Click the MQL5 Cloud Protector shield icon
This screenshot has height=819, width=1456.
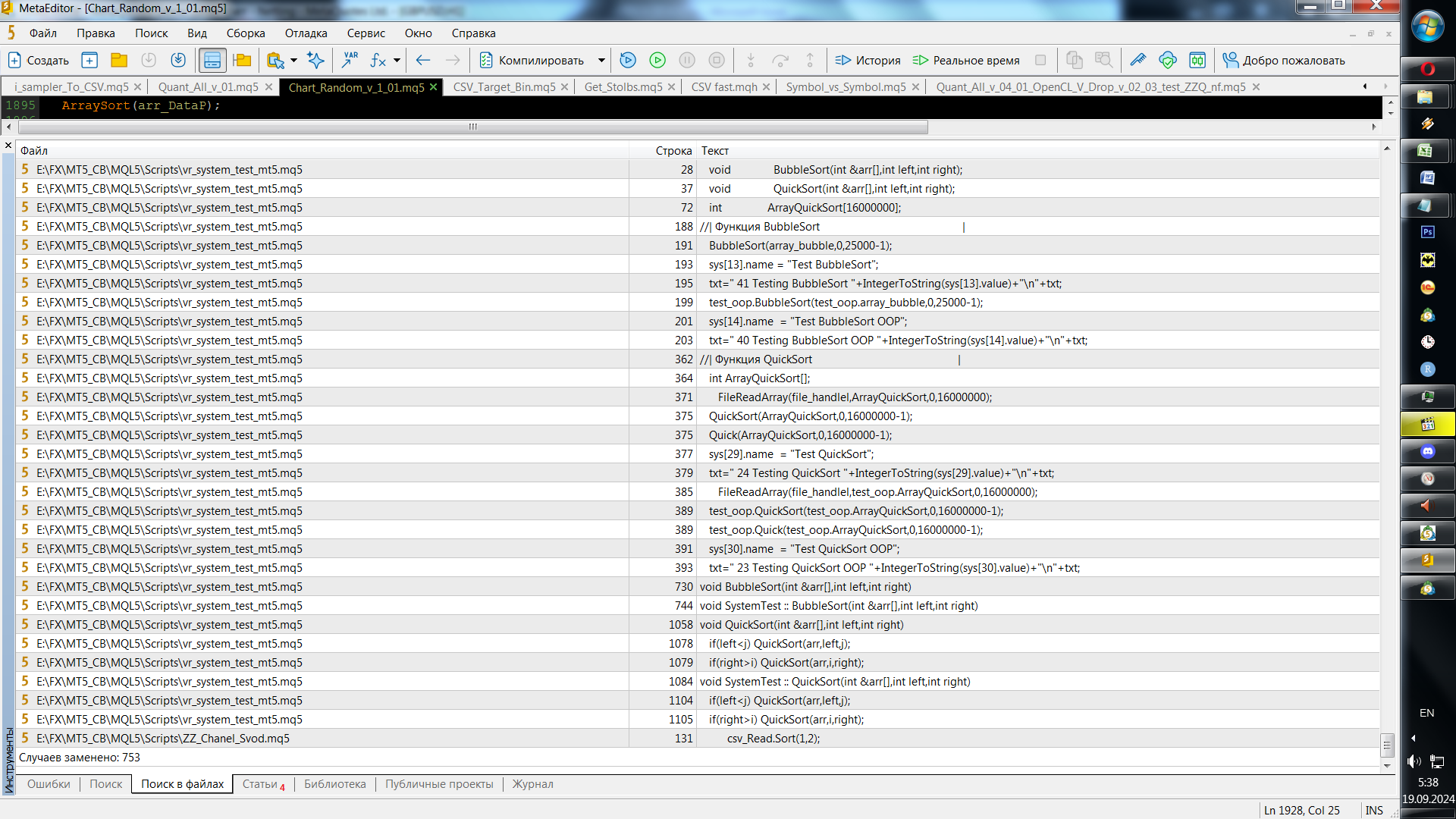[x=1168, y=61]
